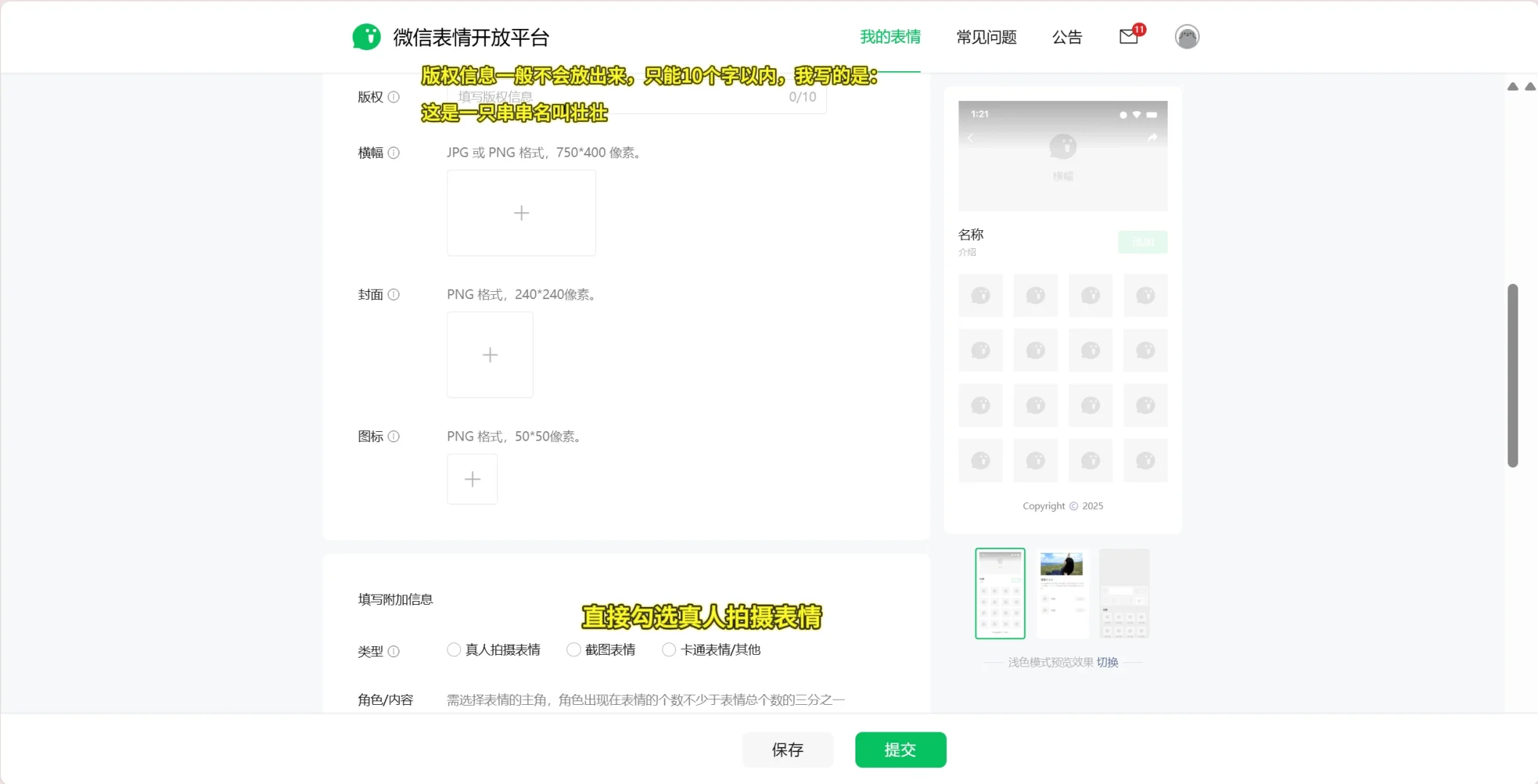Image resolution: width=1538 pixels, height=784 pixels.
Task: Click the plus icon to upload 横幅 banner
Action: pos(521,213)
